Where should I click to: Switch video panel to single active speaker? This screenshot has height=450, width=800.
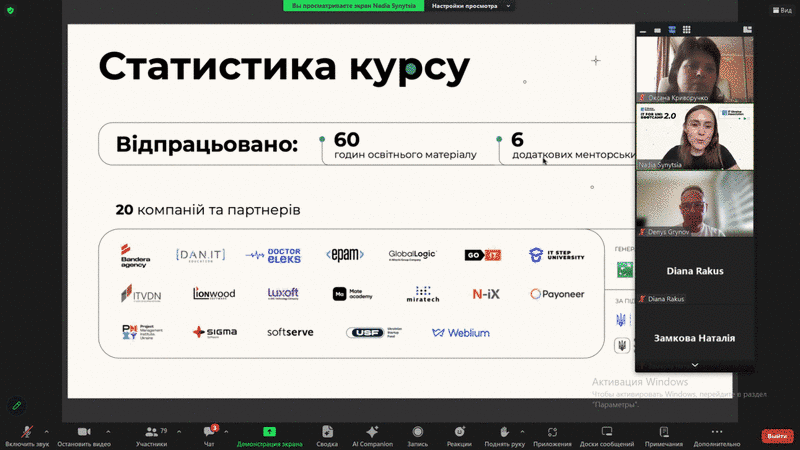tap(657, 30)
